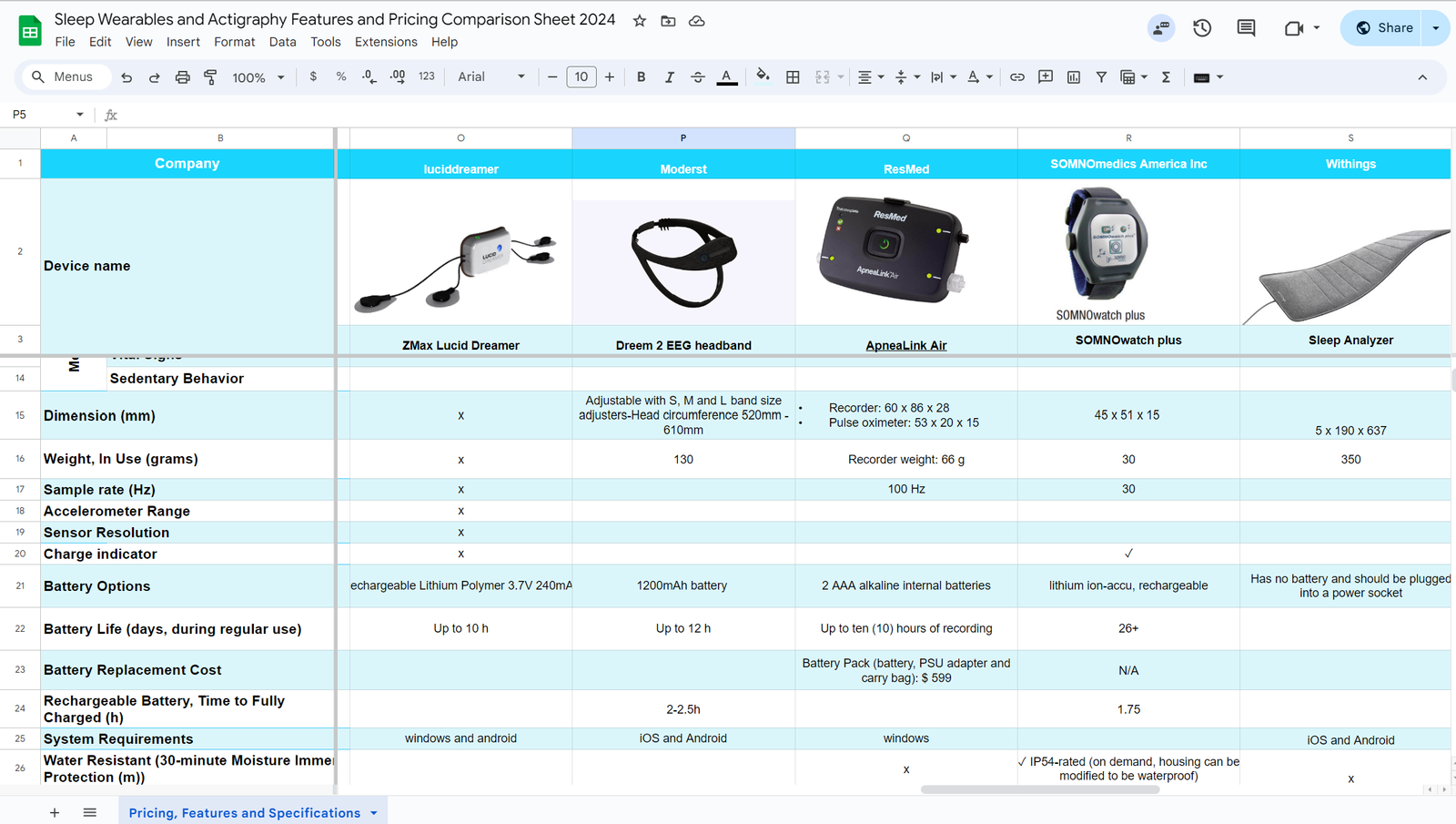Apply strikethrough formatting

(x=698, y=77)
